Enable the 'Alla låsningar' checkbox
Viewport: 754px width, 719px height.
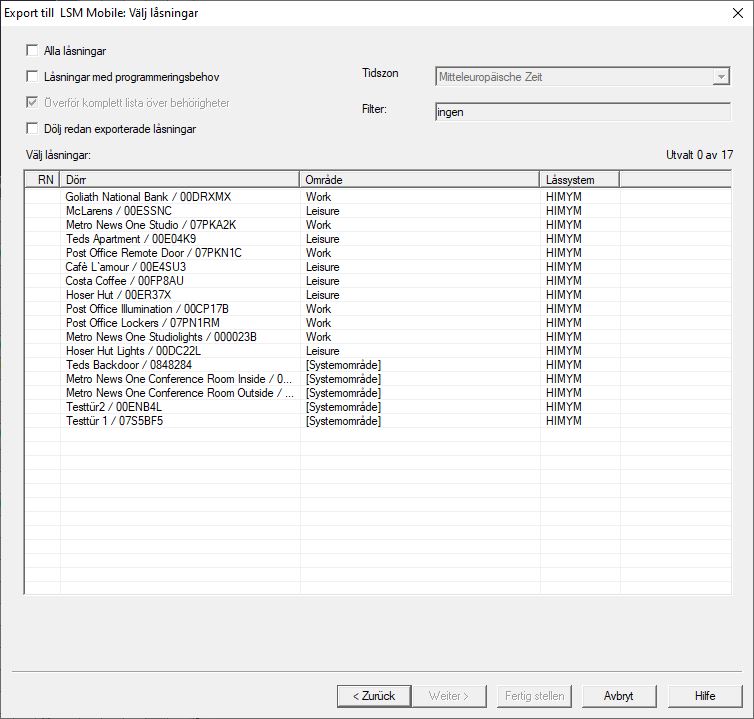(33, 51)
